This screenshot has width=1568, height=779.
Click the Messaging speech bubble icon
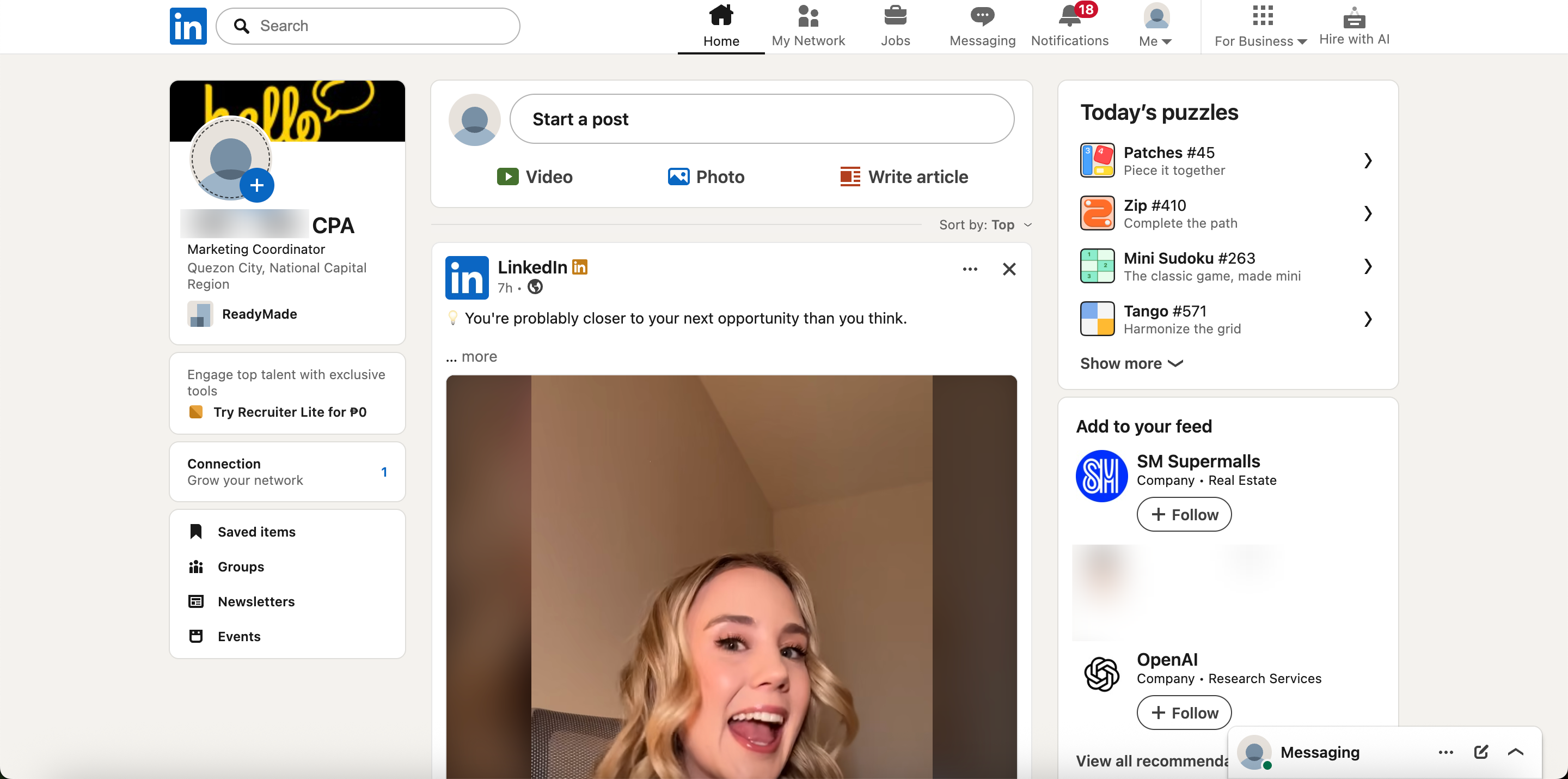982,16
